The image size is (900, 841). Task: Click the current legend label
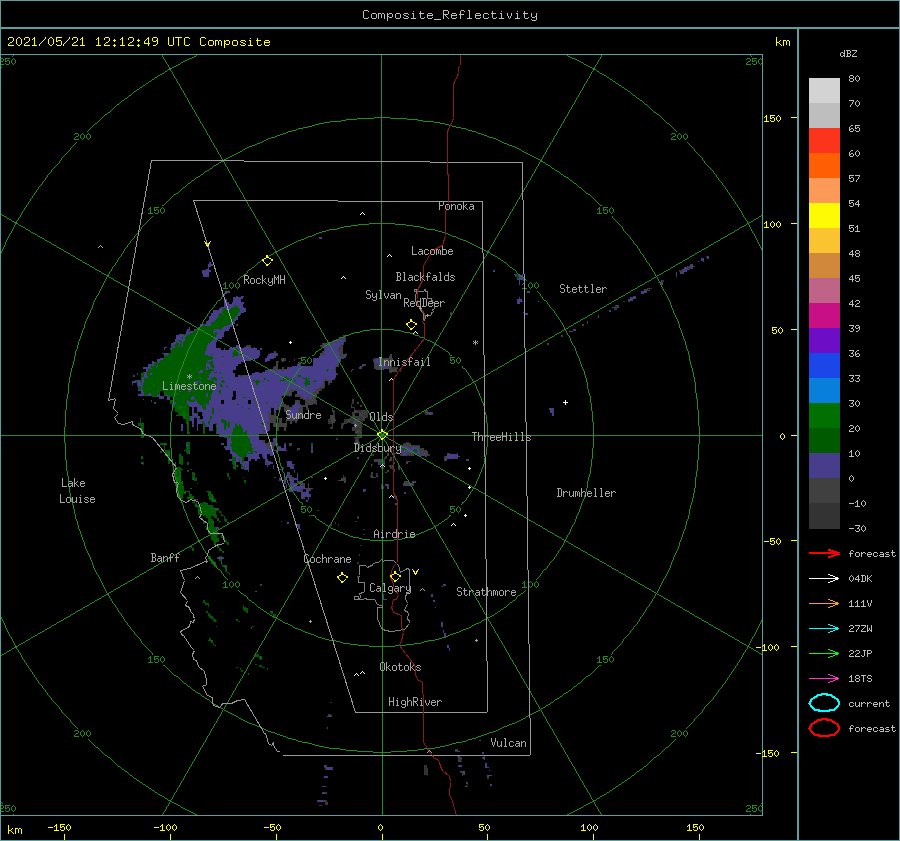tap(869, 703)
